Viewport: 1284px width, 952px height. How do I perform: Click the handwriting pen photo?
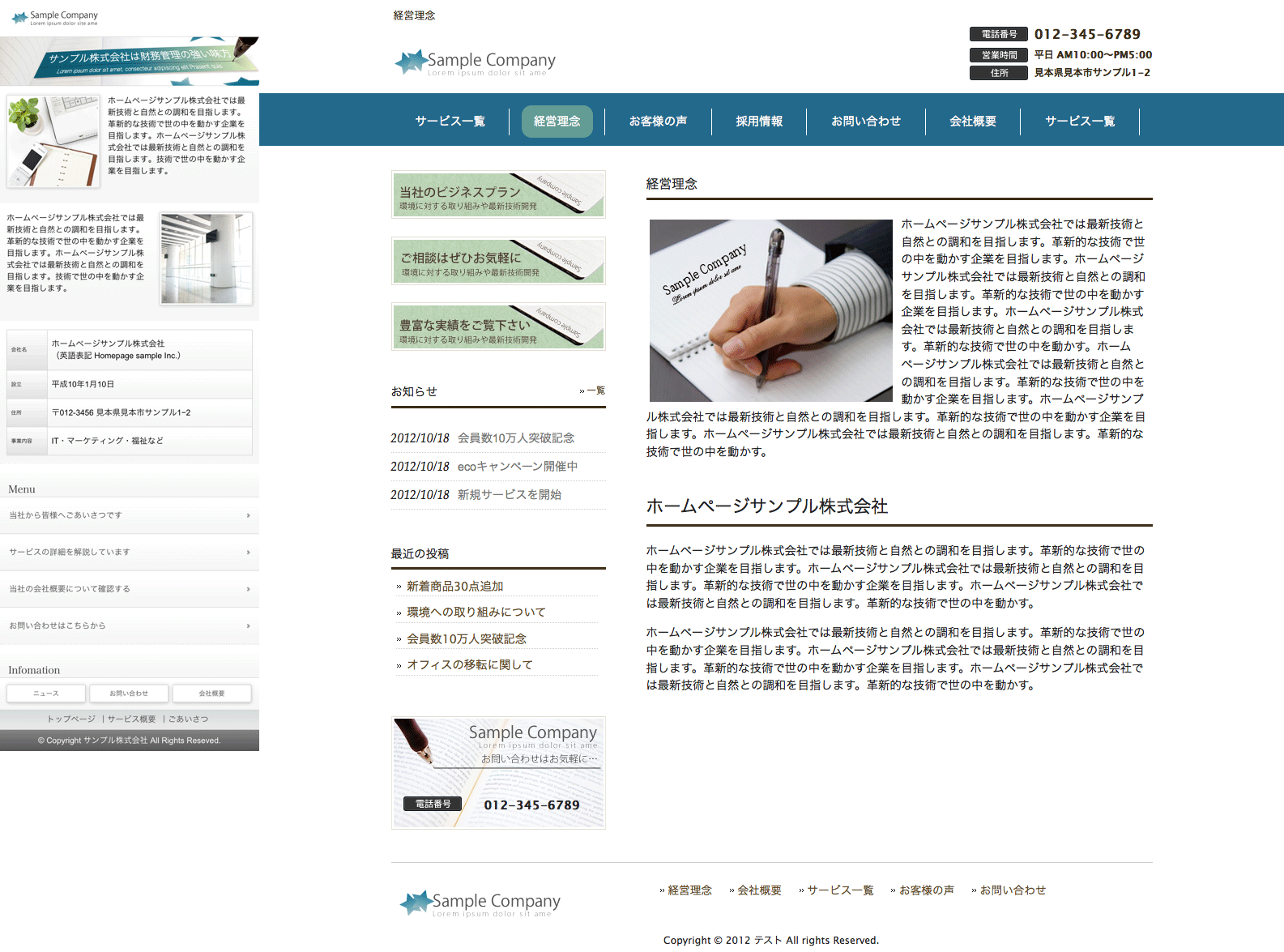(770, 310)
